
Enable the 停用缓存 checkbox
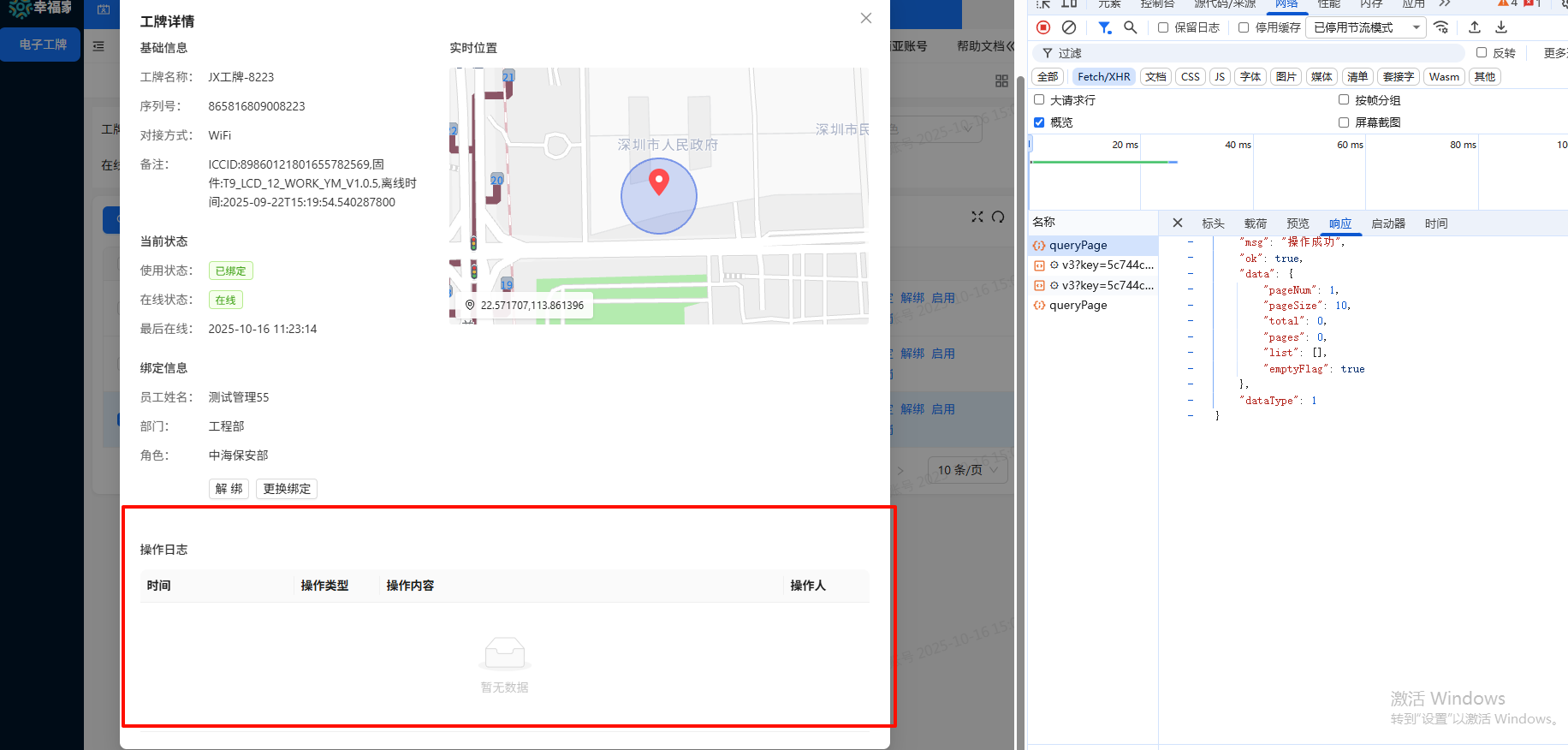(1244, 27)
